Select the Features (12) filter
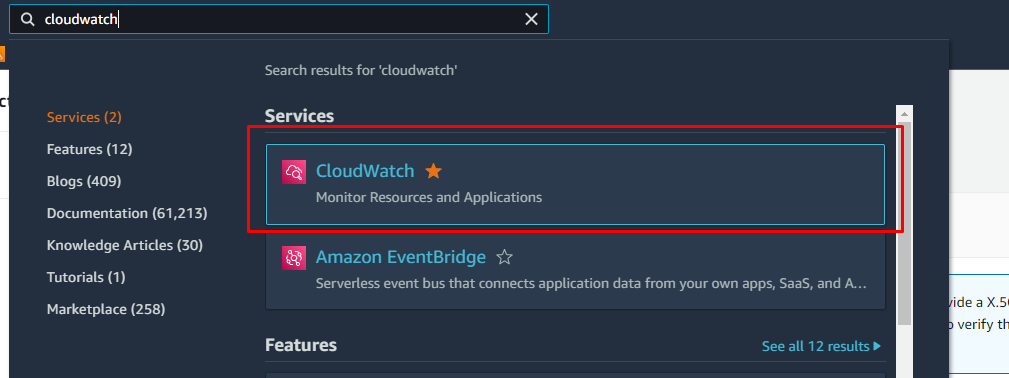The image size is (1009, 378). coord(89,149)
